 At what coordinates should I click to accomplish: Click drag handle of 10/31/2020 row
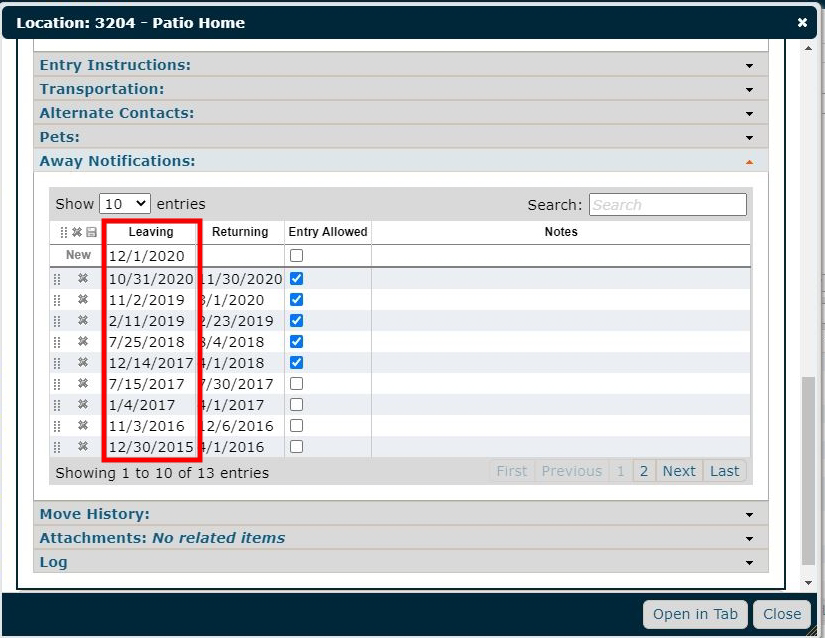pyautogui.click(x=57, y=279)
